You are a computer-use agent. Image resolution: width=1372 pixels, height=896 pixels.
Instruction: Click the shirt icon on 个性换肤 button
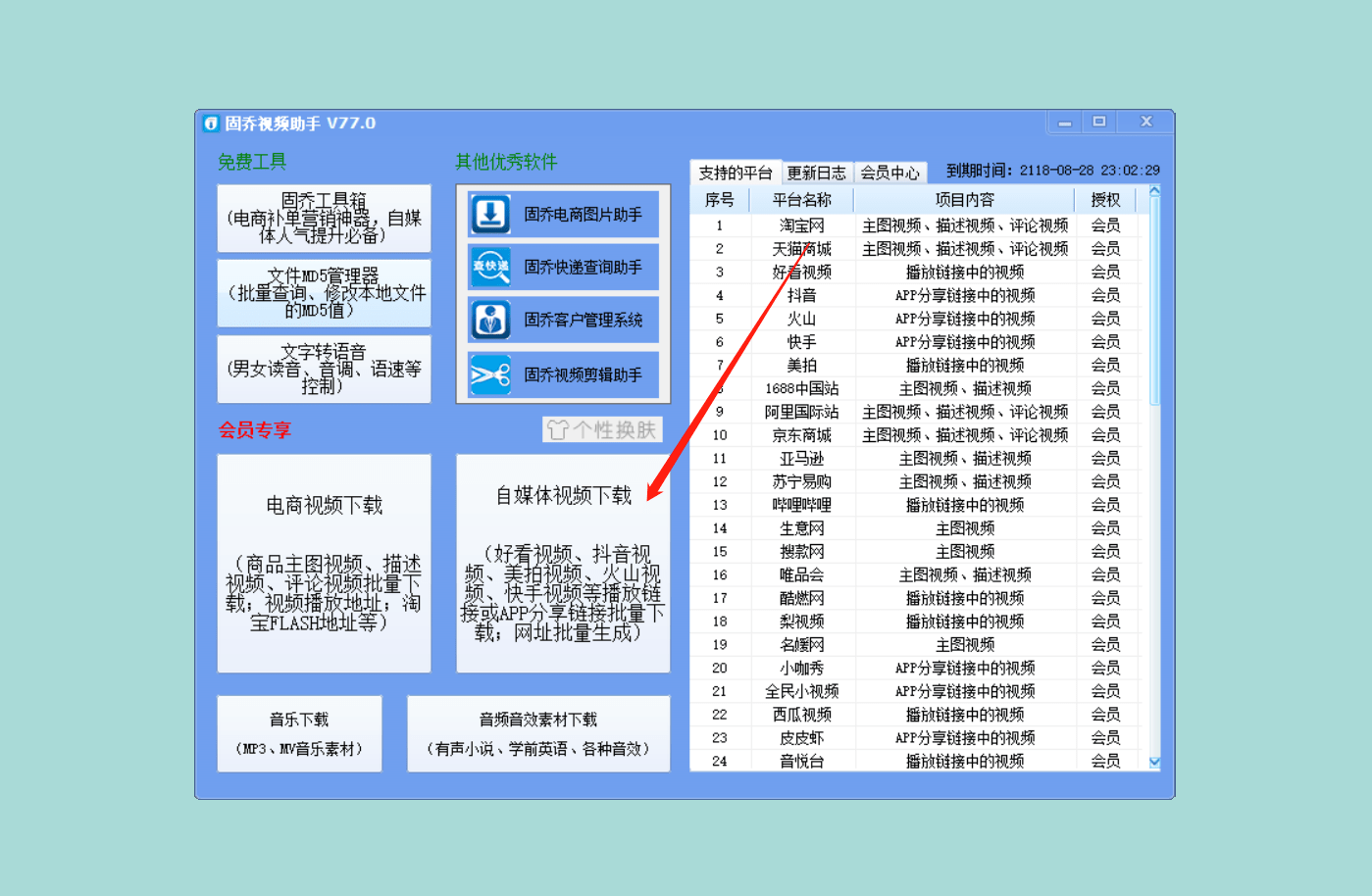(557, 429)
